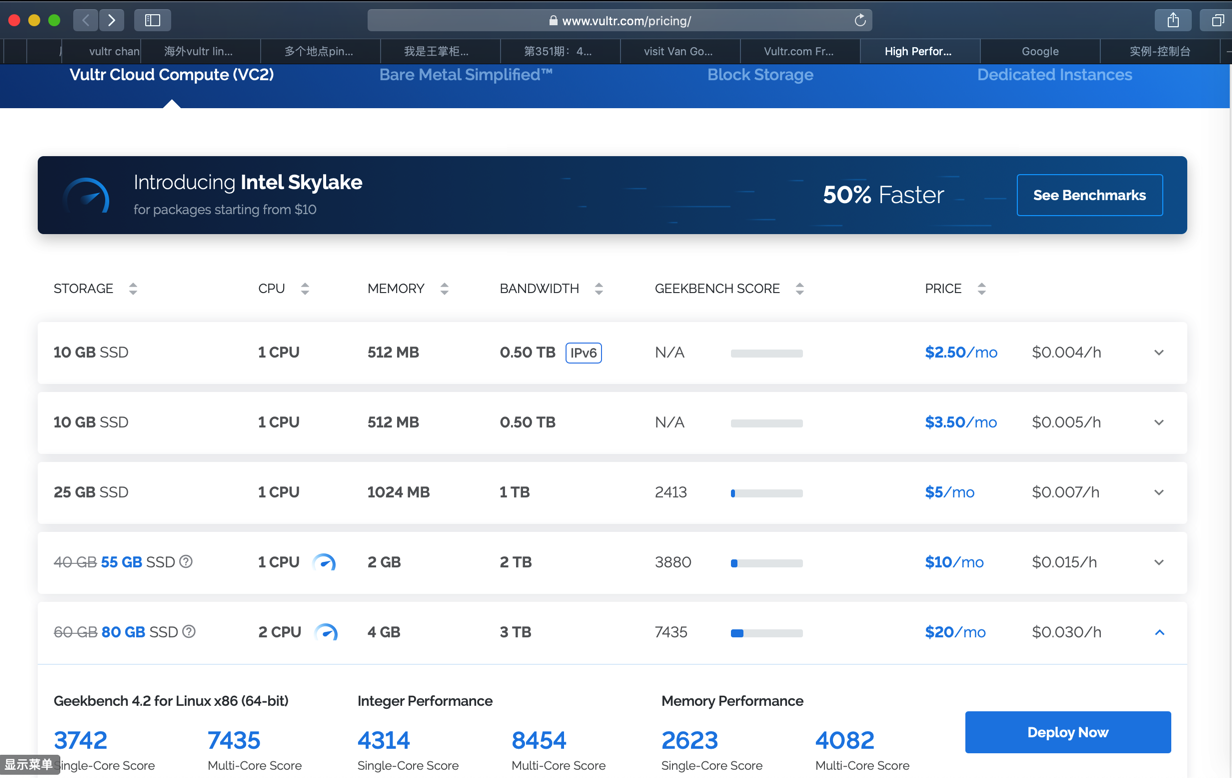
Task: Click the help icon next to 80 GB SSD
Action: [189, 632]
